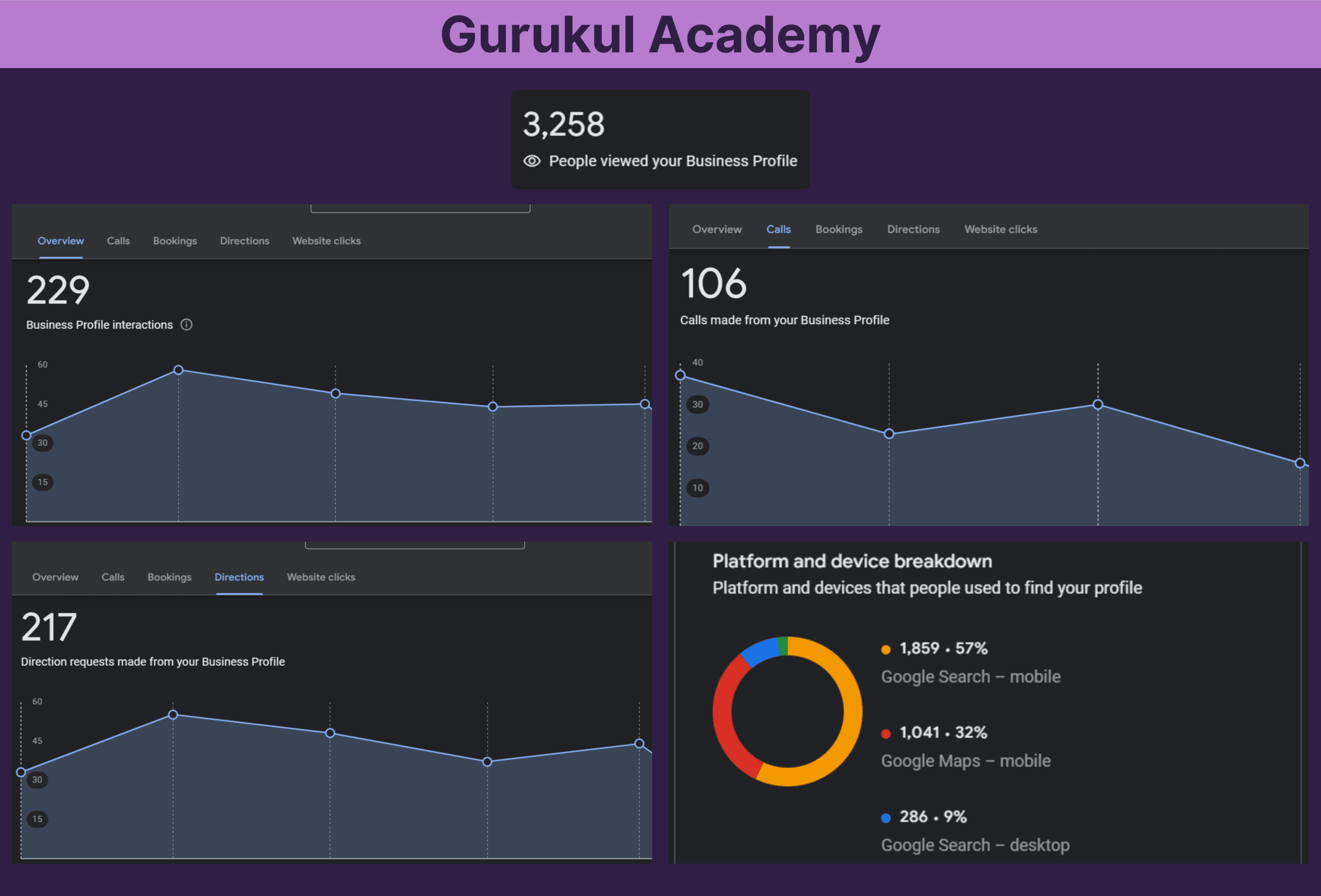Open Website clicks tab in the Directions panel

(x=320, y=577)
